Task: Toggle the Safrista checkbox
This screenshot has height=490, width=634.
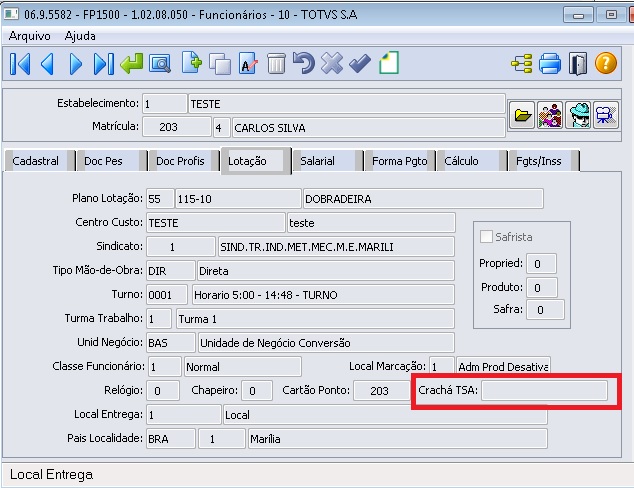Action: tap(486, 237)
